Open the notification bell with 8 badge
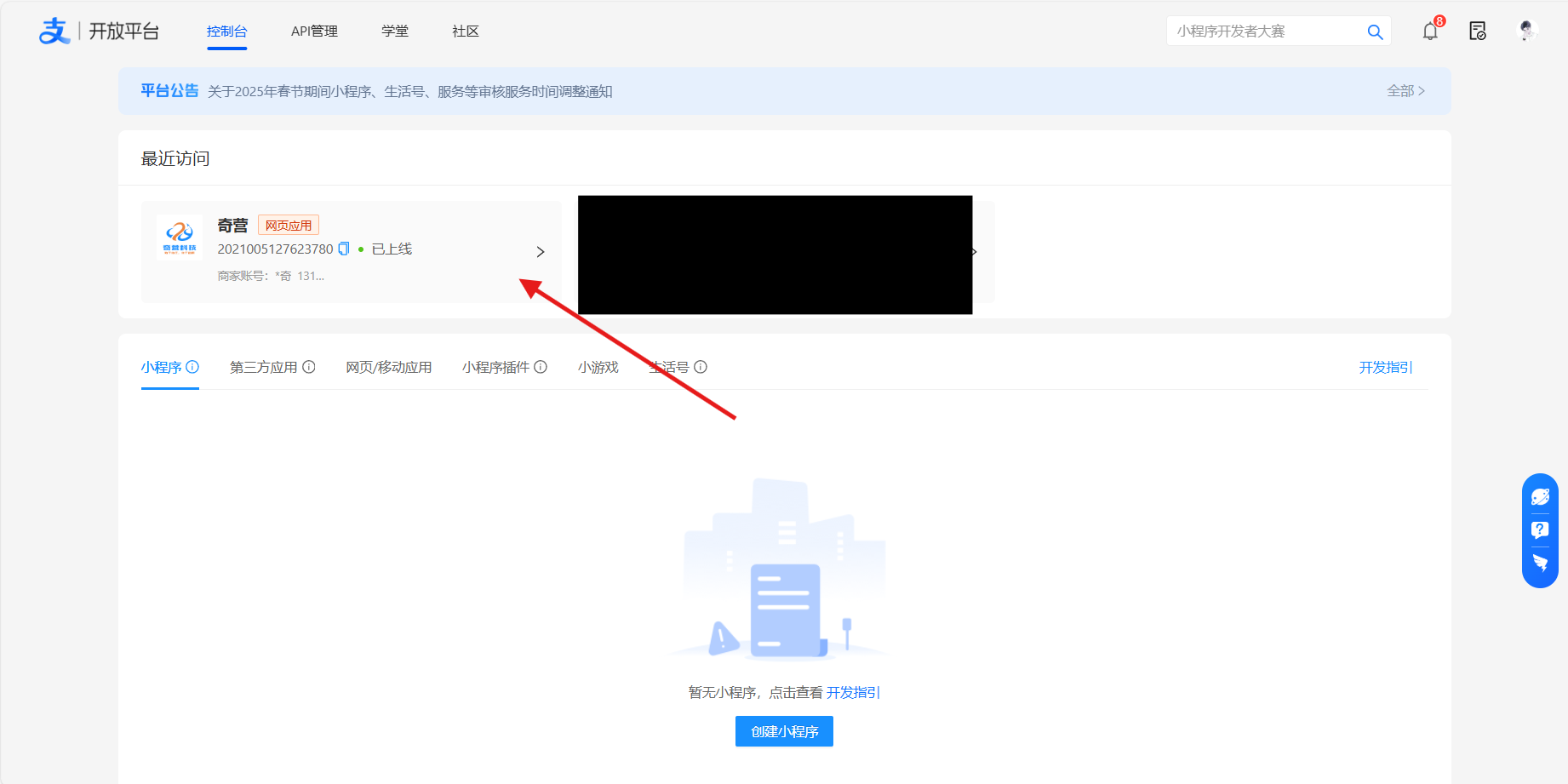This screenshot has width=1568, height=784. click(x=1430, y=31)
